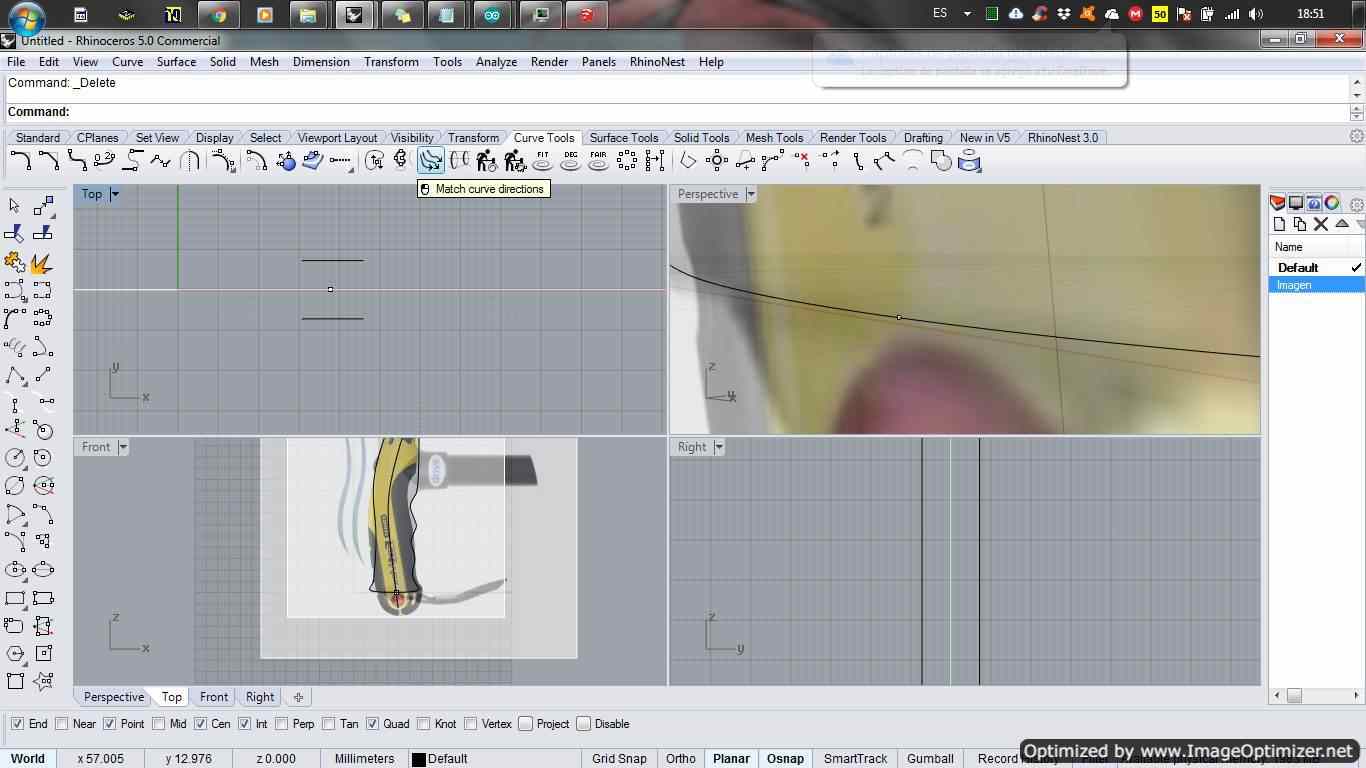The image size is (1366, 768).
Task: Delete layer with the X icon
Action: click(1321, 224)
